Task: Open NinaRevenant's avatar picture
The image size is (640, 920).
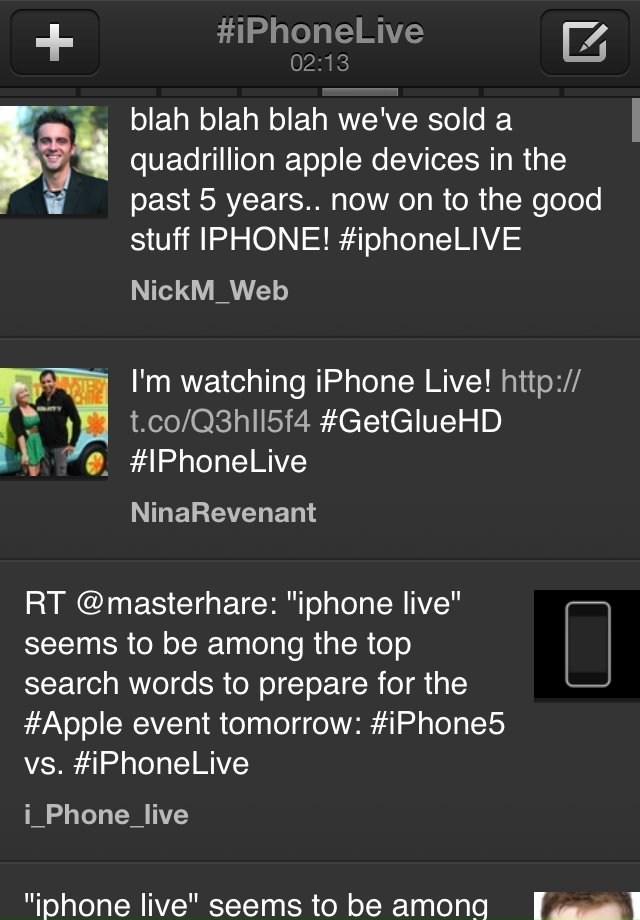Action: point(54,422)
